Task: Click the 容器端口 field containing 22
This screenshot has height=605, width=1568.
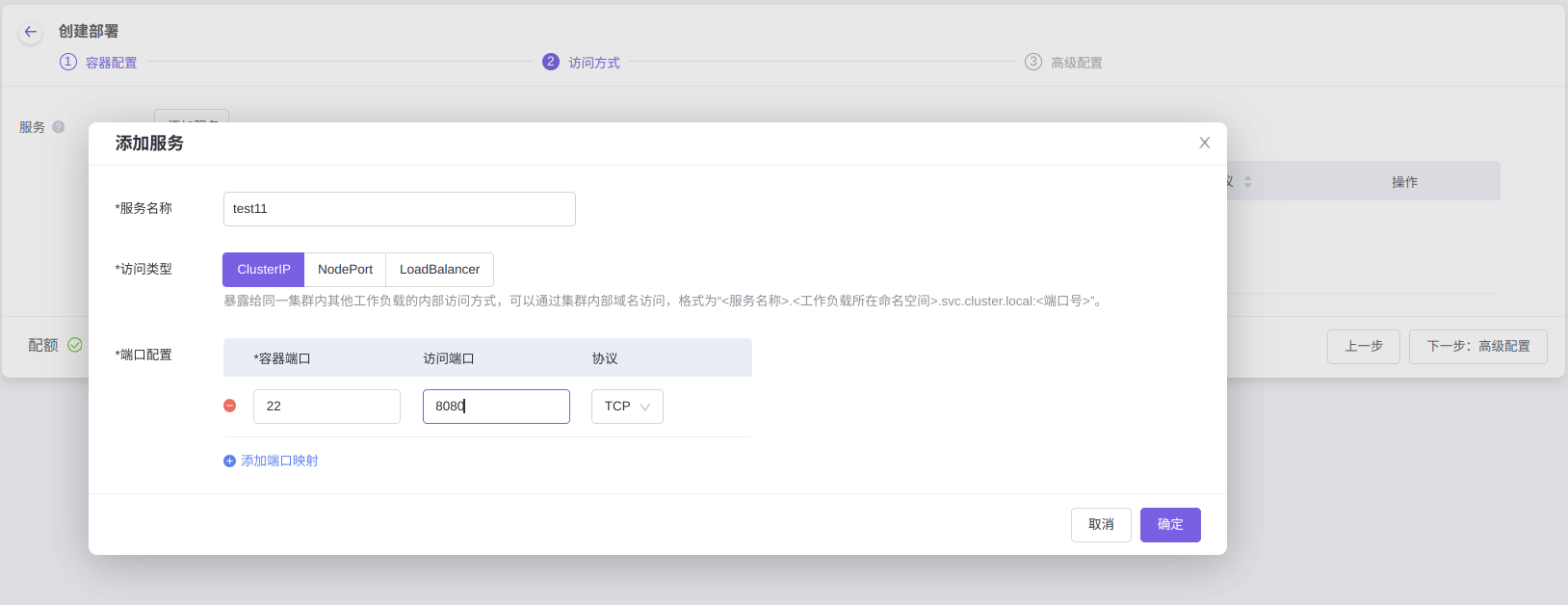Action: click(327, 407)
